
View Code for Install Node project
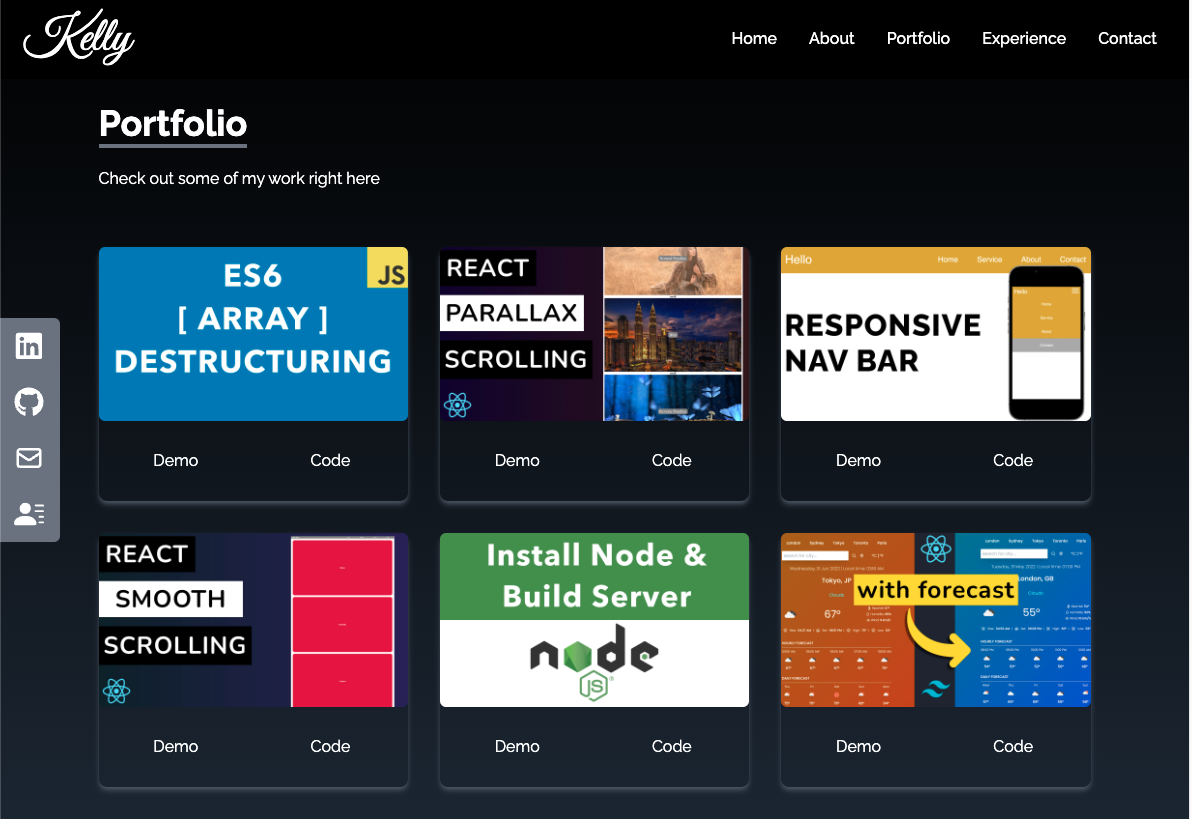(671, 746)
